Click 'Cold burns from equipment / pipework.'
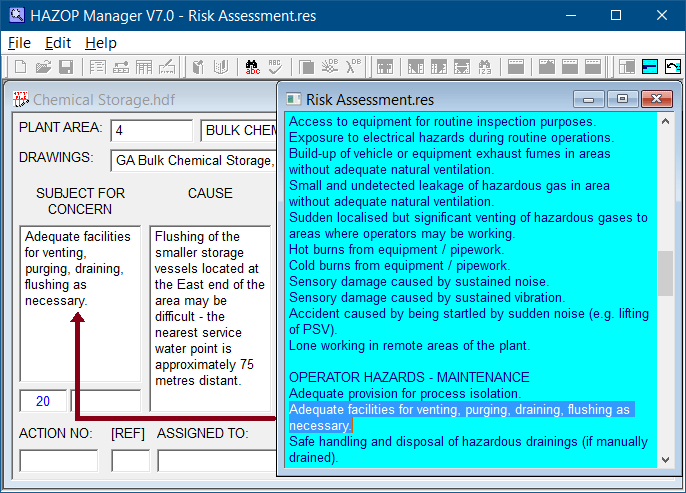The height and width of the screenshot is (493, 686). click(x=399, y=266)
